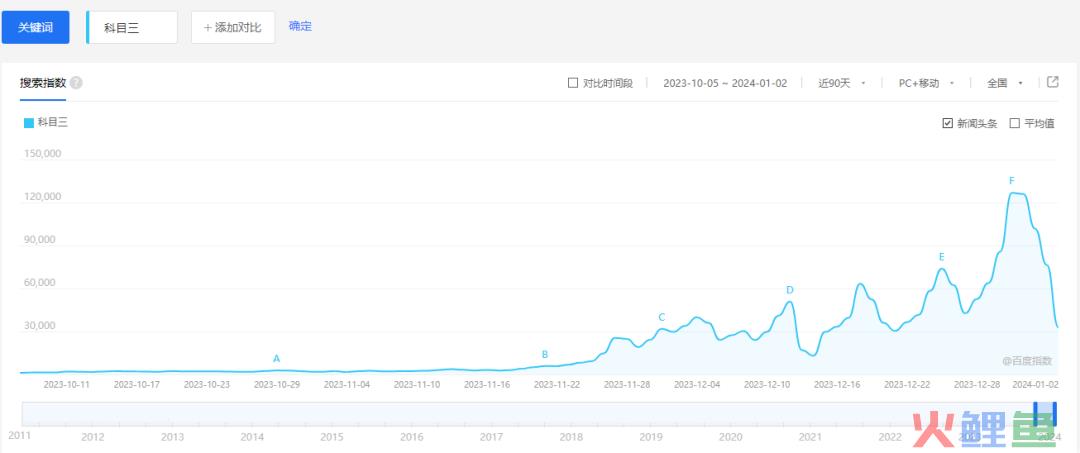Select news marker D on chart
The image size is (1080, 453).
pos(789,290)
